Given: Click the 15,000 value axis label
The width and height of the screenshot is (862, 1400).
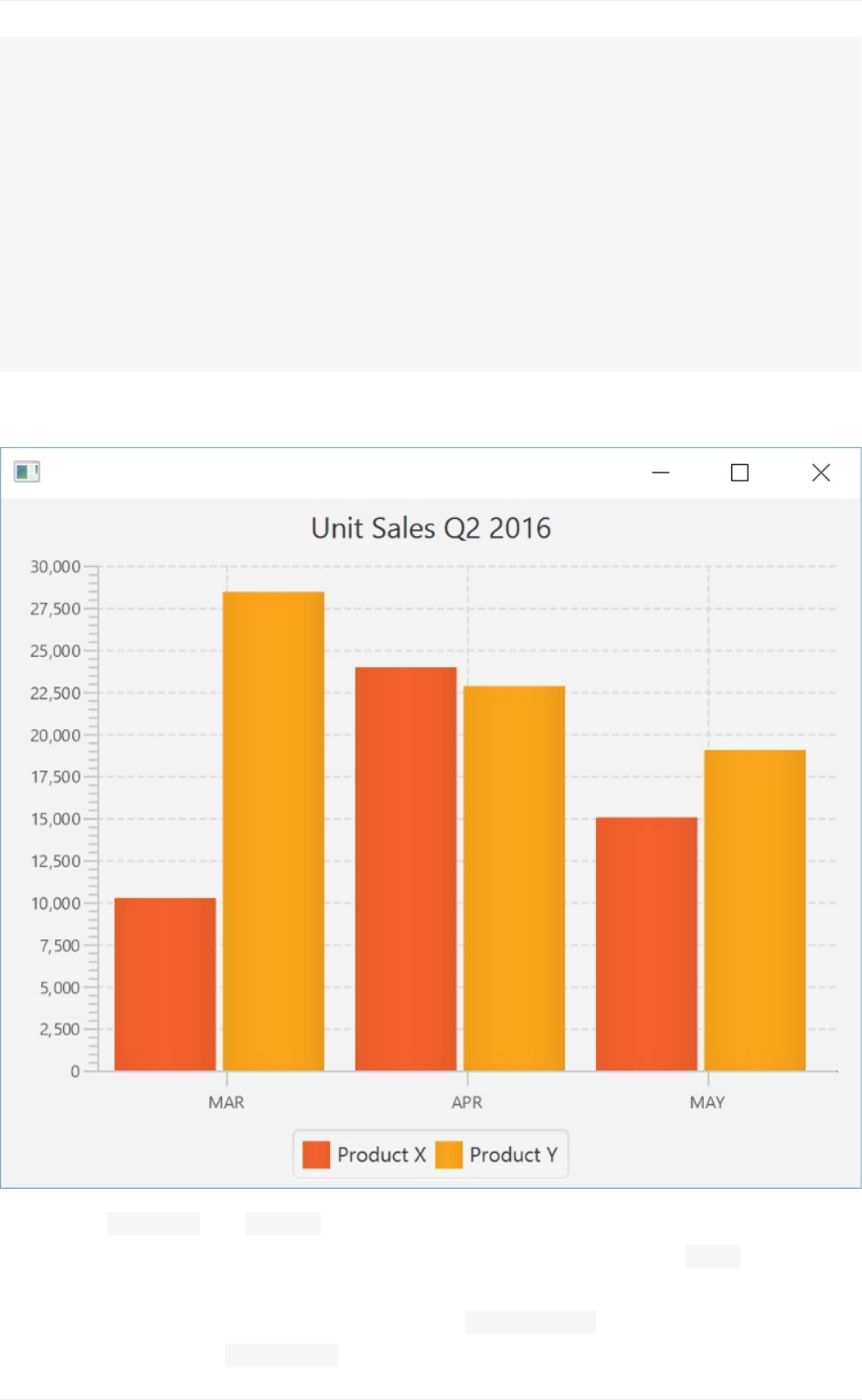Looking at the screenshot, I should pyautogui.click(x=55, y=819).
